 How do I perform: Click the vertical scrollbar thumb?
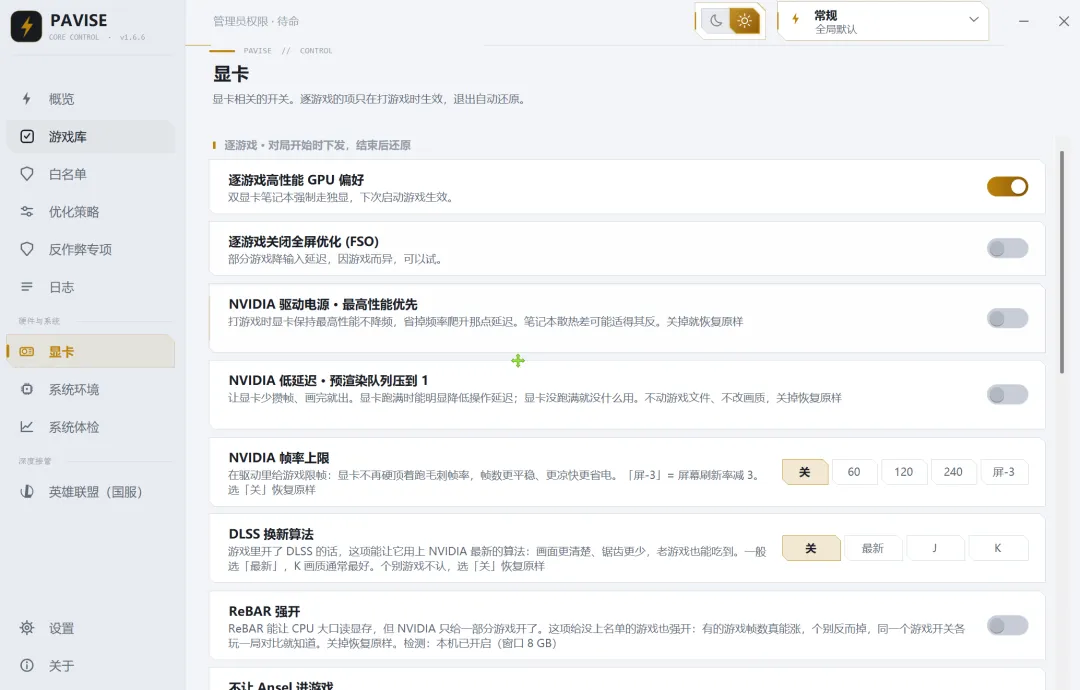(x=1061, y=262)
